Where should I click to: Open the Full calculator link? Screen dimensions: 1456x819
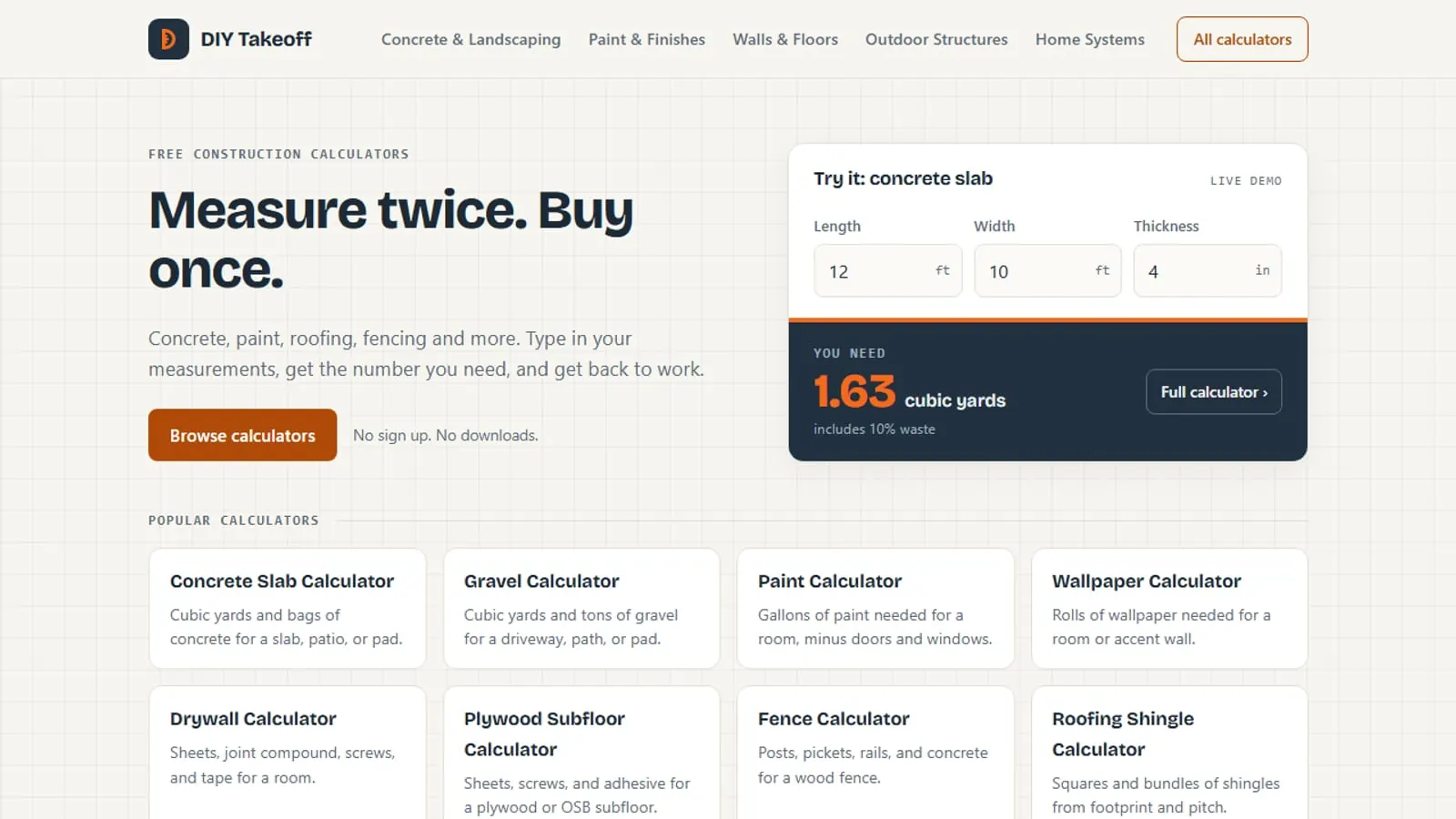click(x=1213, y=391)
